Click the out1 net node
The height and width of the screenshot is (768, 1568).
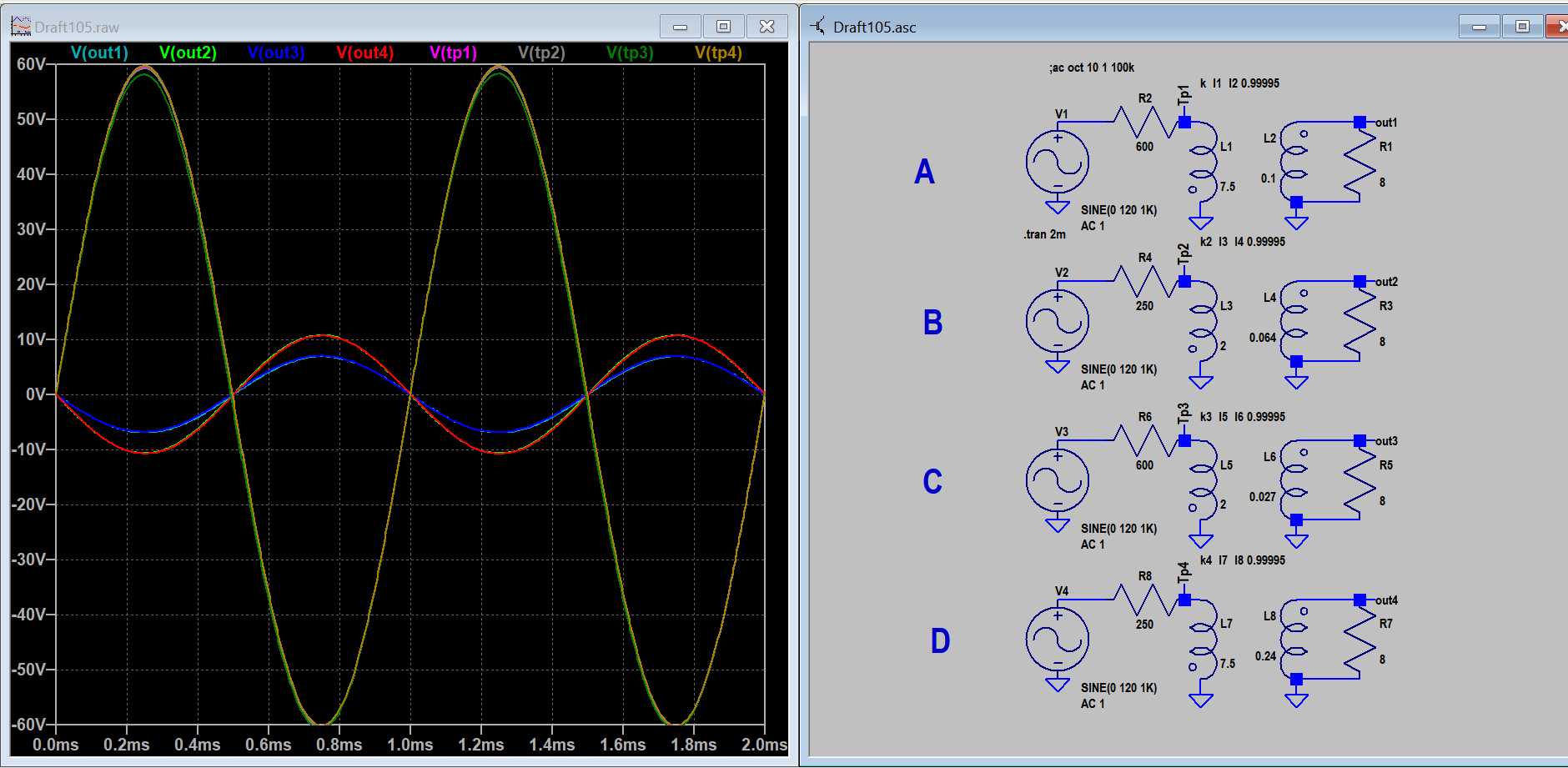coord(1359,123)
